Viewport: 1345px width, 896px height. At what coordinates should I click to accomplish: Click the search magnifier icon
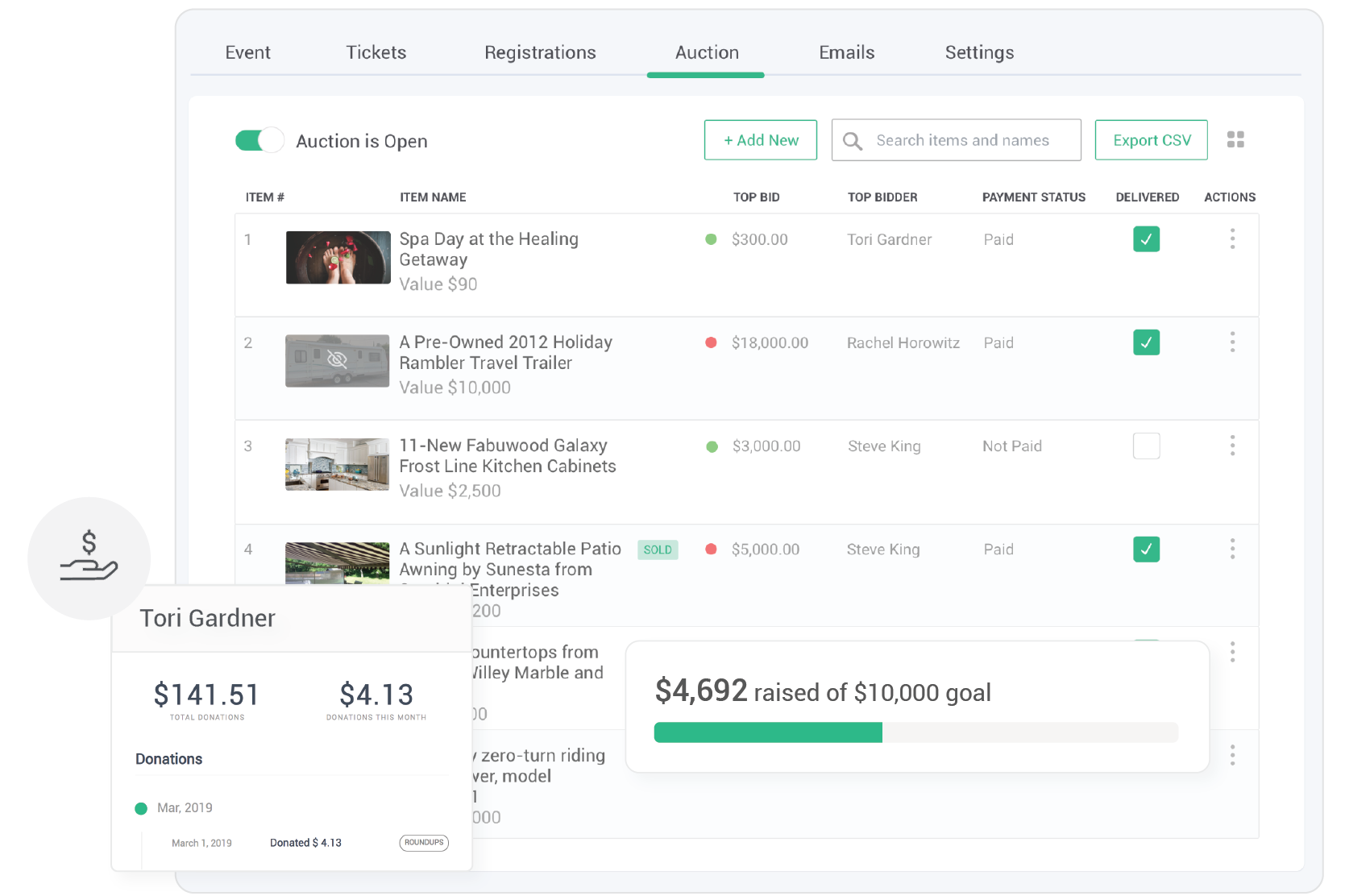[x=852, y=141]
